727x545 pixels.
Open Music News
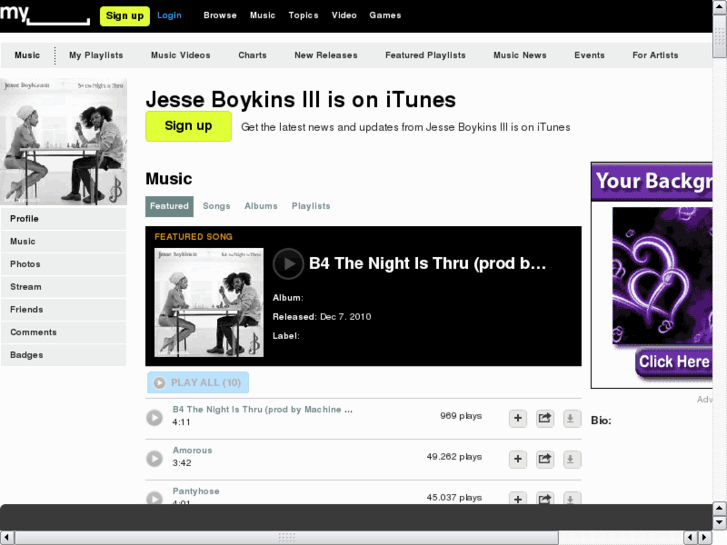point(520,55)
